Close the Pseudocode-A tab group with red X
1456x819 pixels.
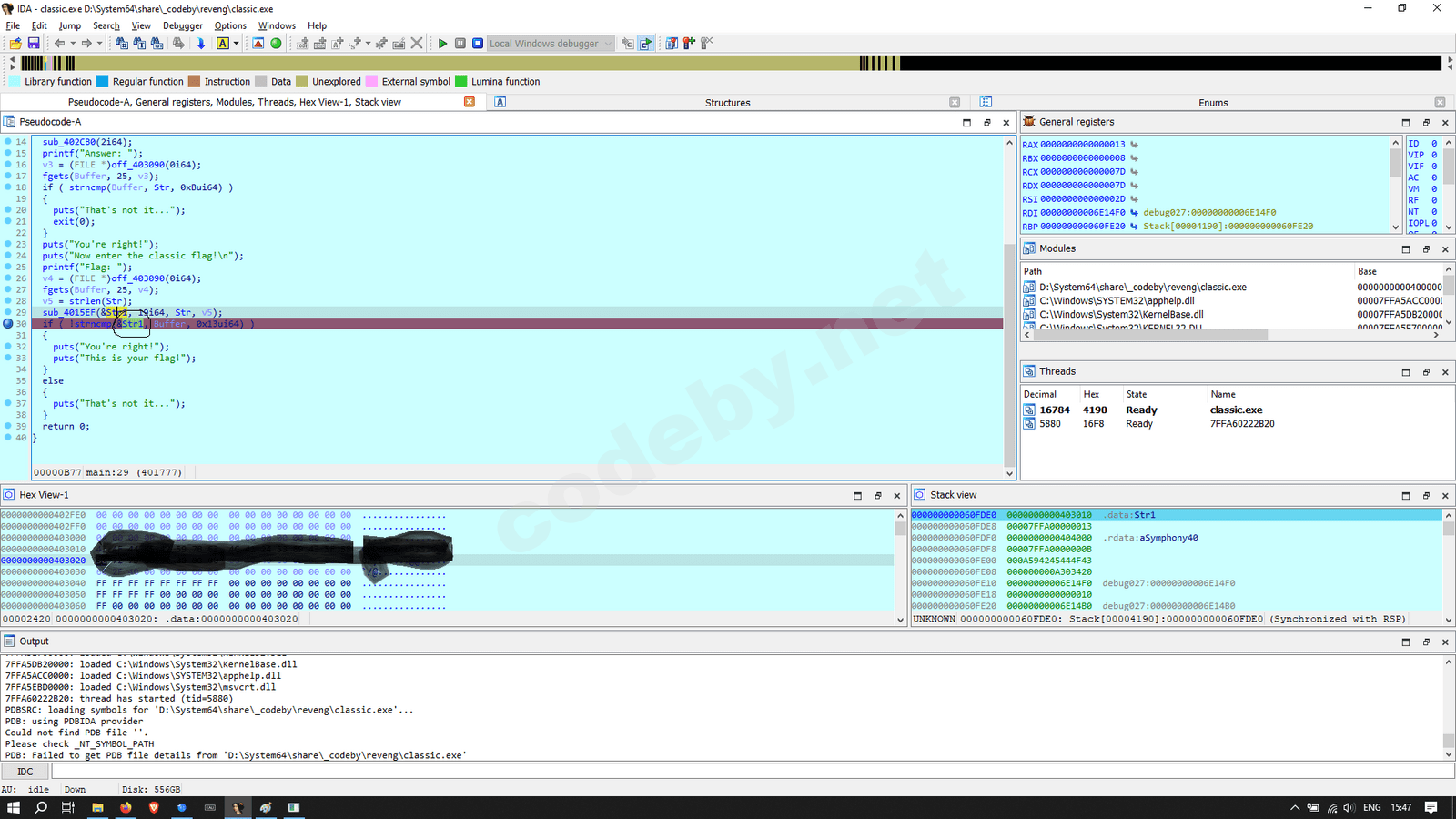click(470, 102)
